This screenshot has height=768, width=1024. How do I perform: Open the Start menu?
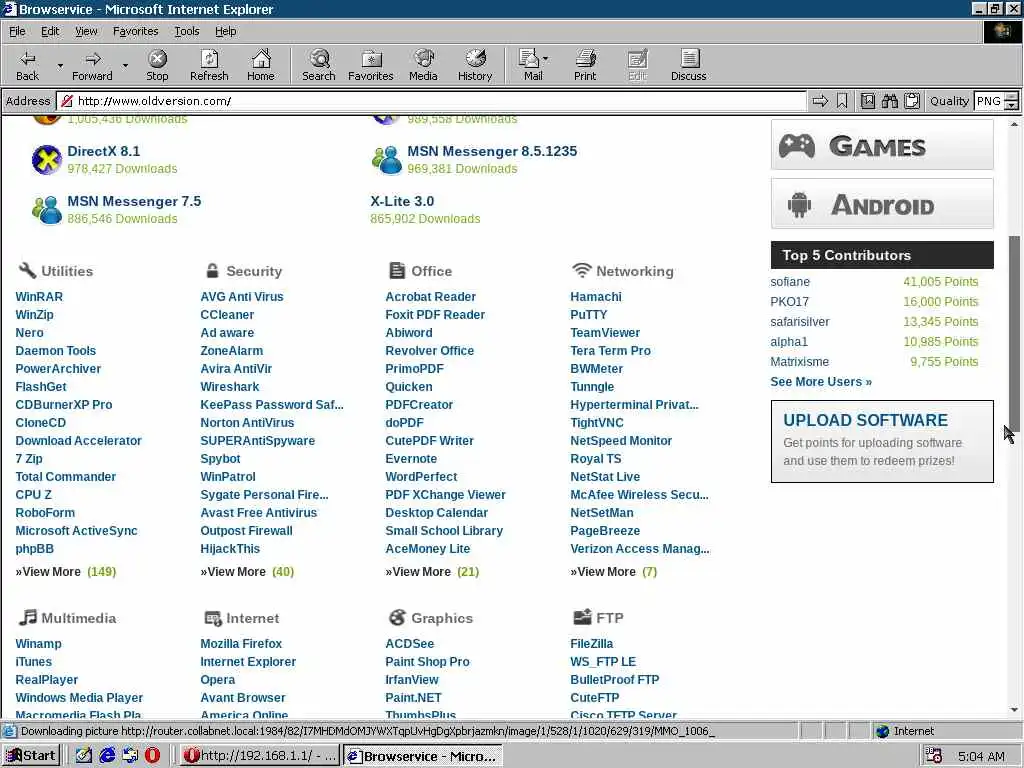(x=31, y=756)
